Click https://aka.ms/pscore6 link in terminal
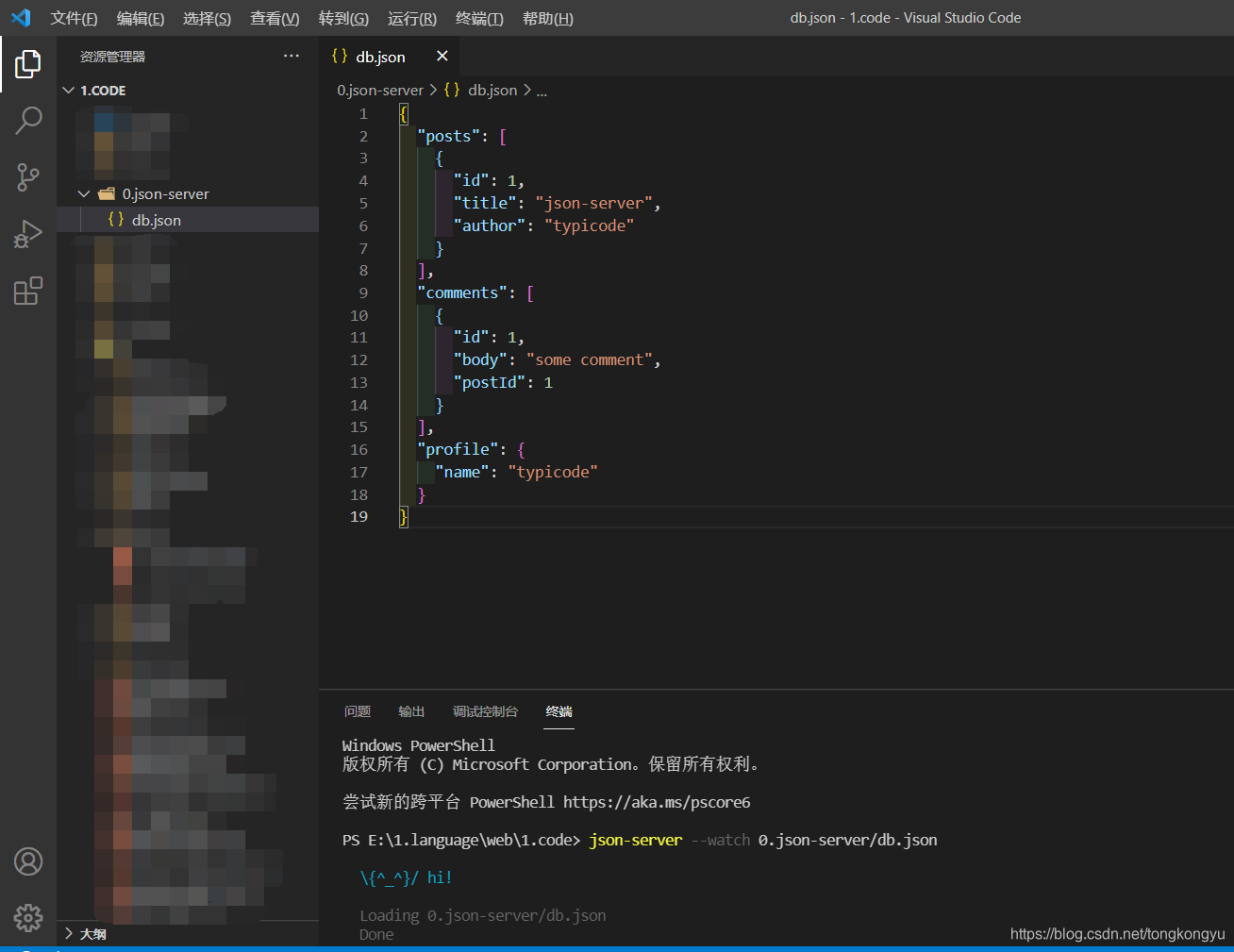Image resolution: width=1234 pixels, height=952 pixels. [x=657, y=802]
